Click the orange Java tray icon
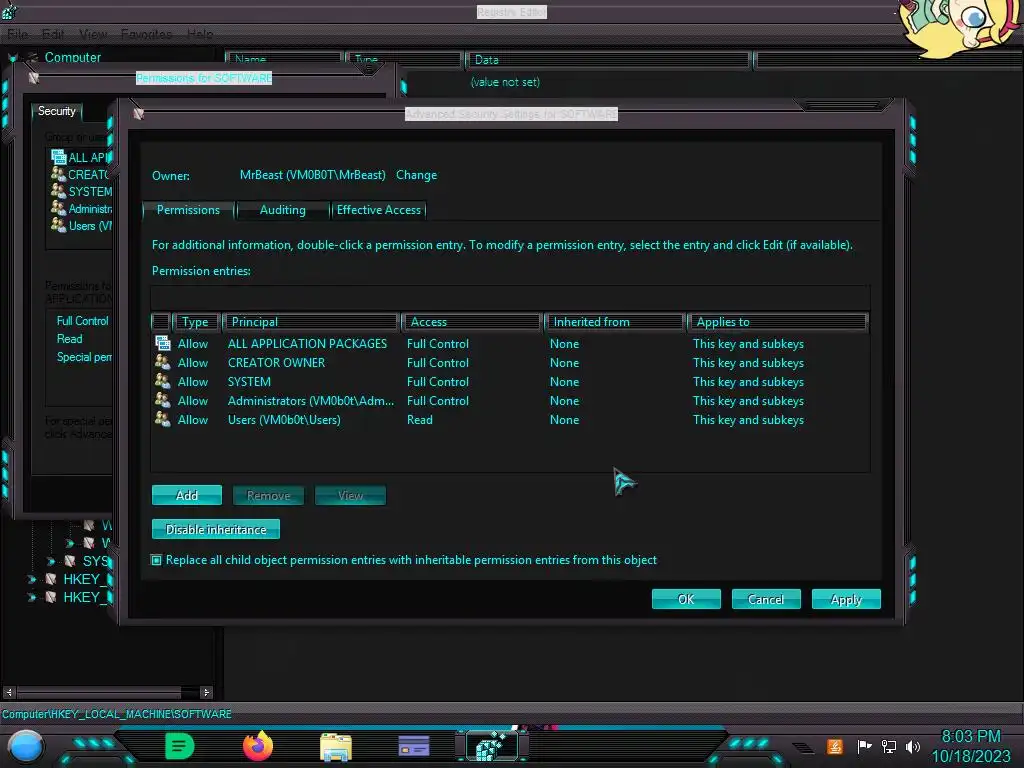Screen dimensions: 1024x768 pyautogui.click(x=835, y=746)
